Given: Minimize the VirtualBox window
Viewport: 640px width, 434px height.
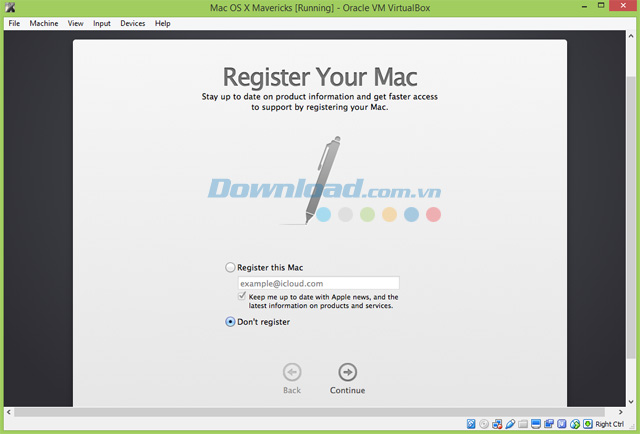Looking at the screenshot, I should [584, 6].
